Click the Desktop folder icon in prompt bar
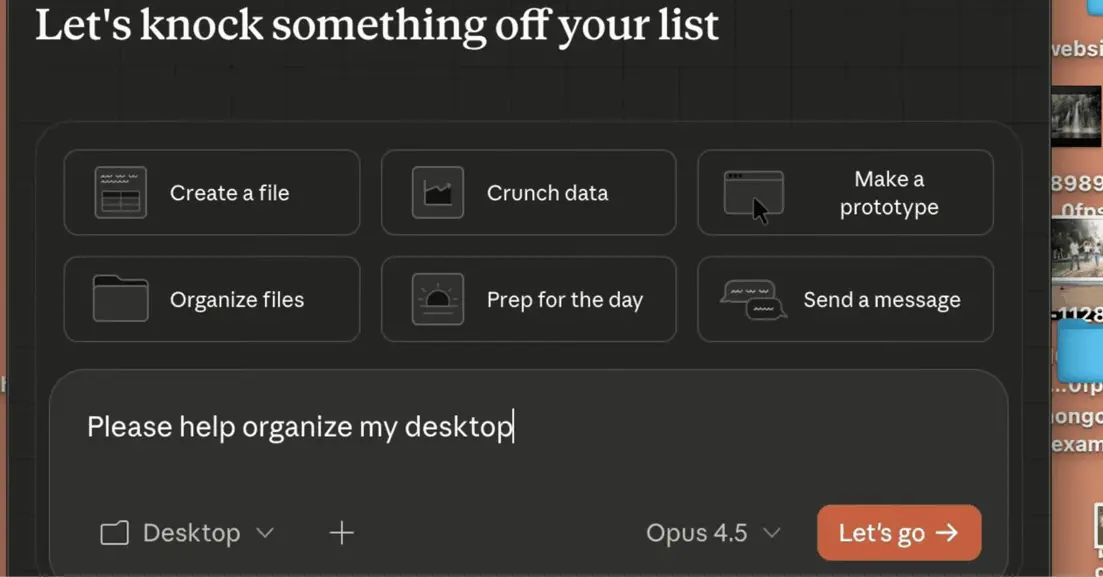 [x=114, y=533]
